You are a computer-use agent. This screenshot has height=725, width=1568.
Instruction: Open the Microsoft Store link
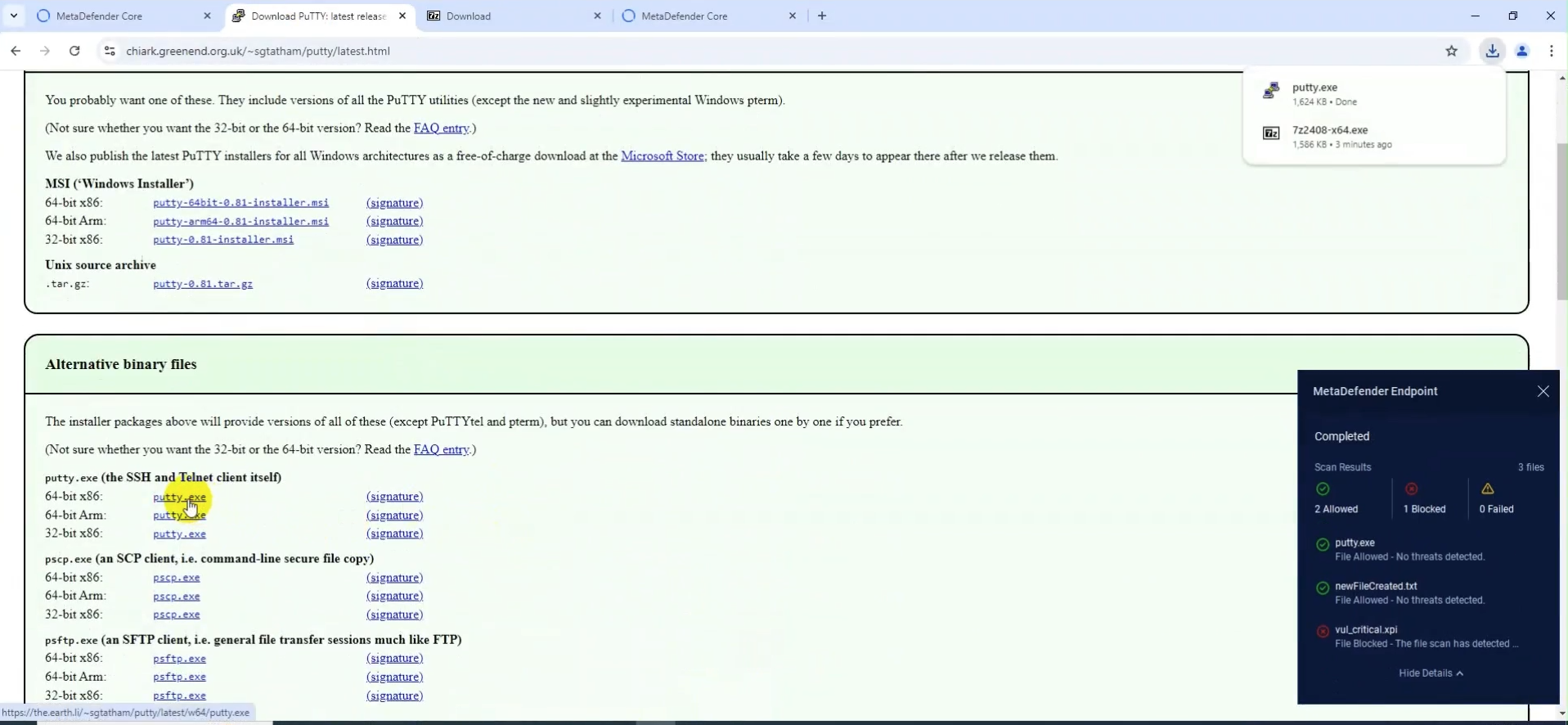(x=663, y=155)
